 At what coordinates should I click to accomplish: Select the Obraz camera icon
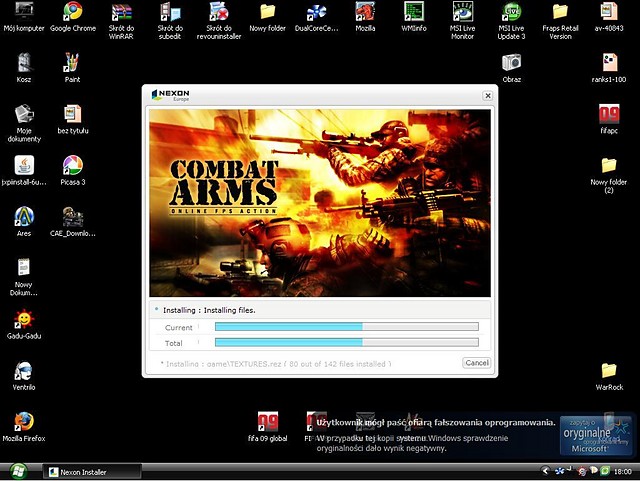[511, 68]
